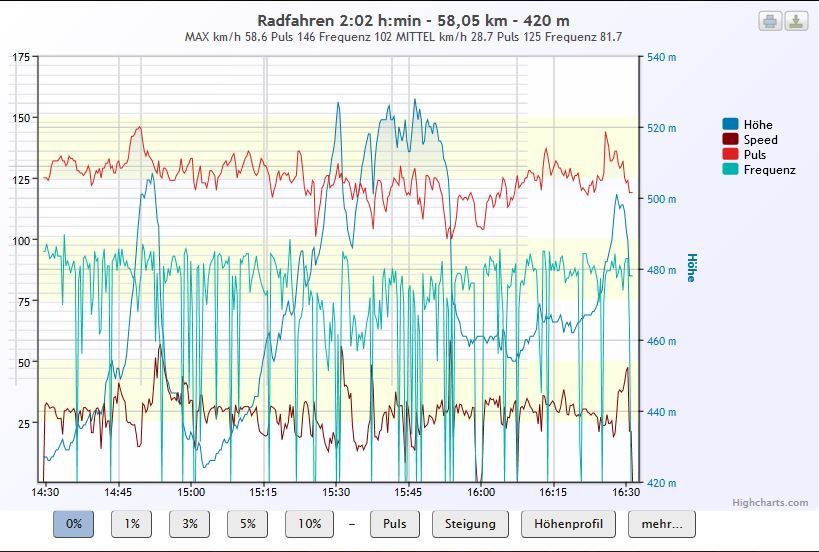Select the 1% button
This screenshot has width=819, height=552.
click(x=132, y=524)
